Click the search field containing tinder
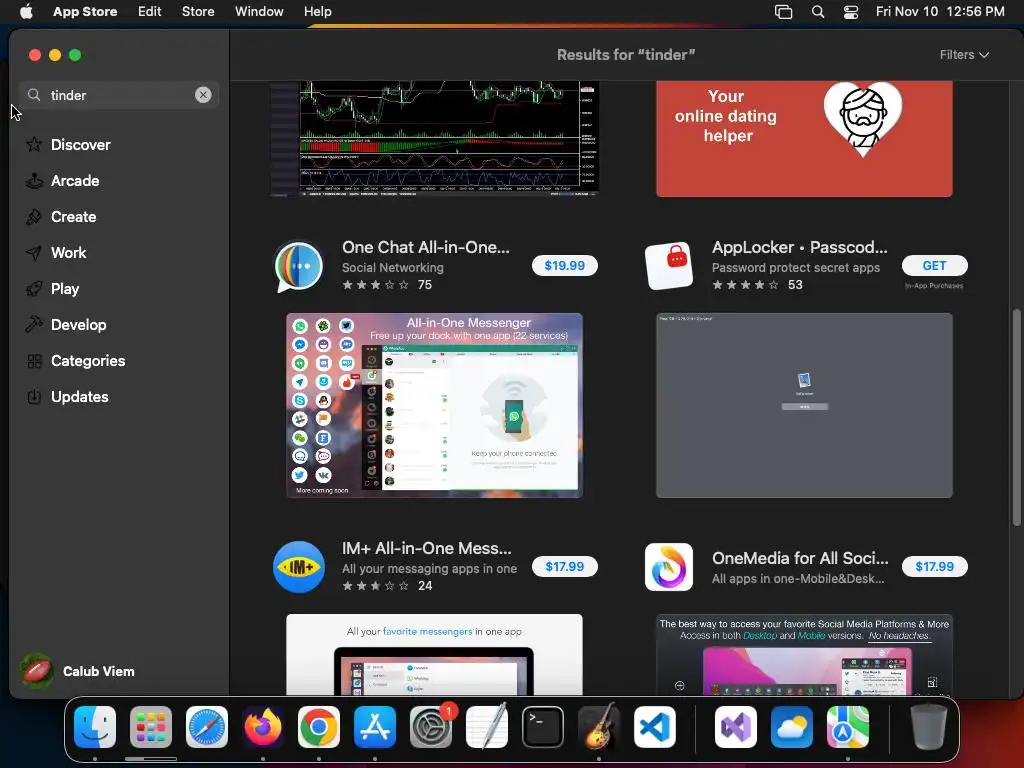 point(119,95)
